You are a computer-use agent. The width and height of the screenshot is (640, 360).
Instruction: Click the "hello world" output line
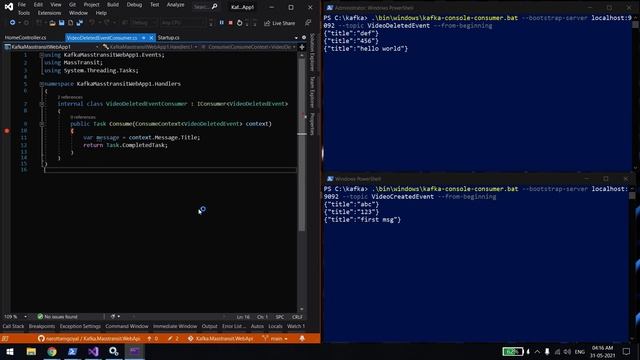point(366,49)
